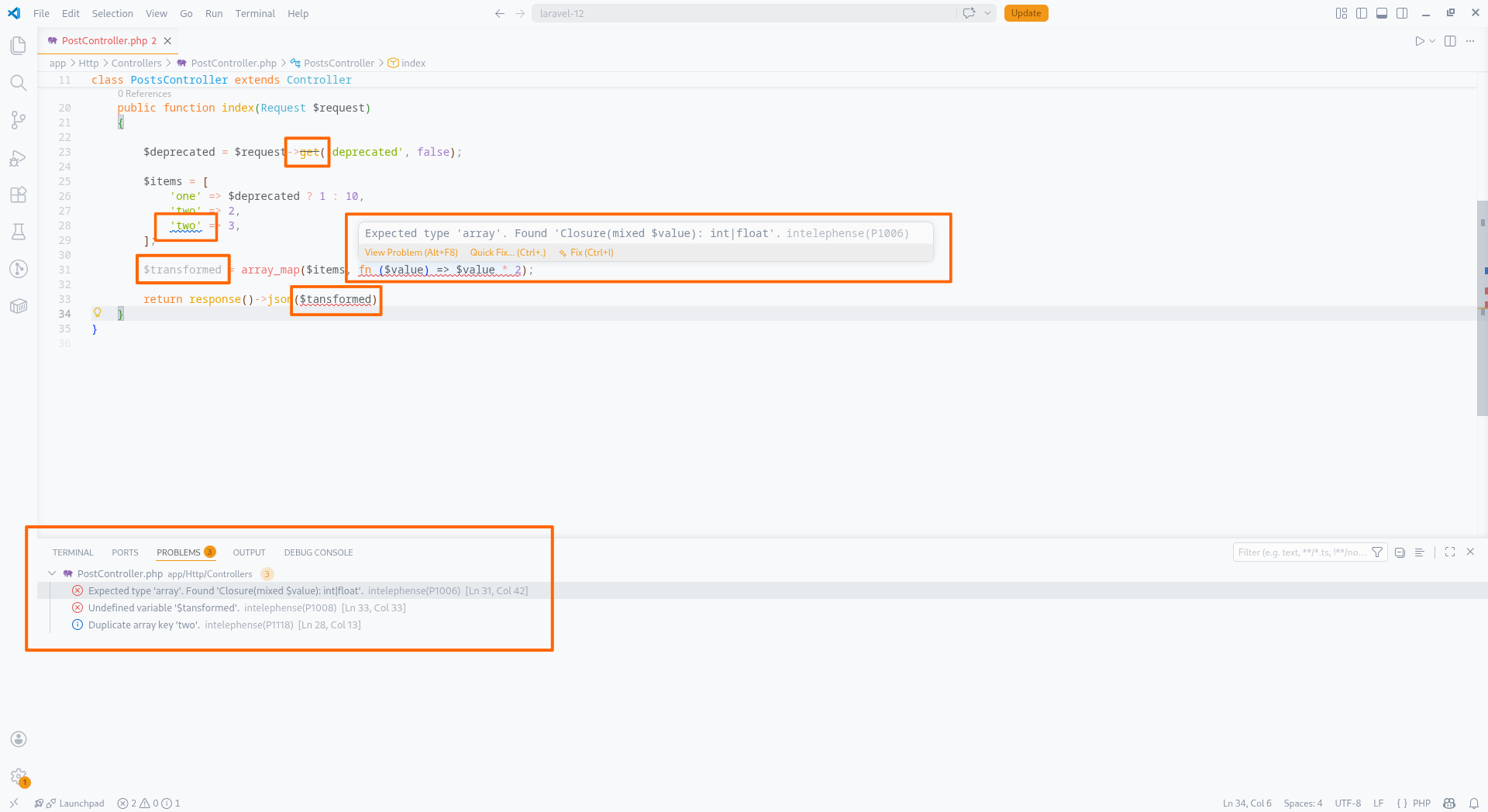Change indentation via Spaces: 4

click(1303, 803)
